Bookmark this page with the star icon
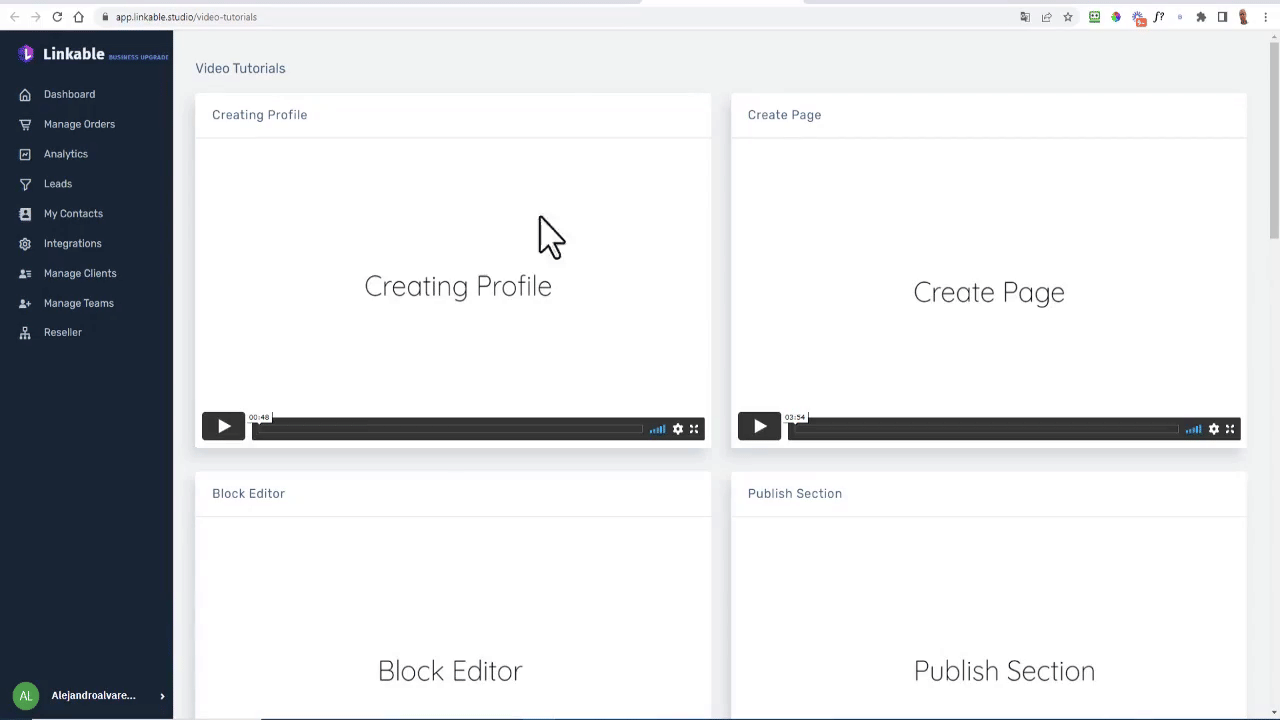This screenshot has width=1280, height=720. (x=1068, y=17)
